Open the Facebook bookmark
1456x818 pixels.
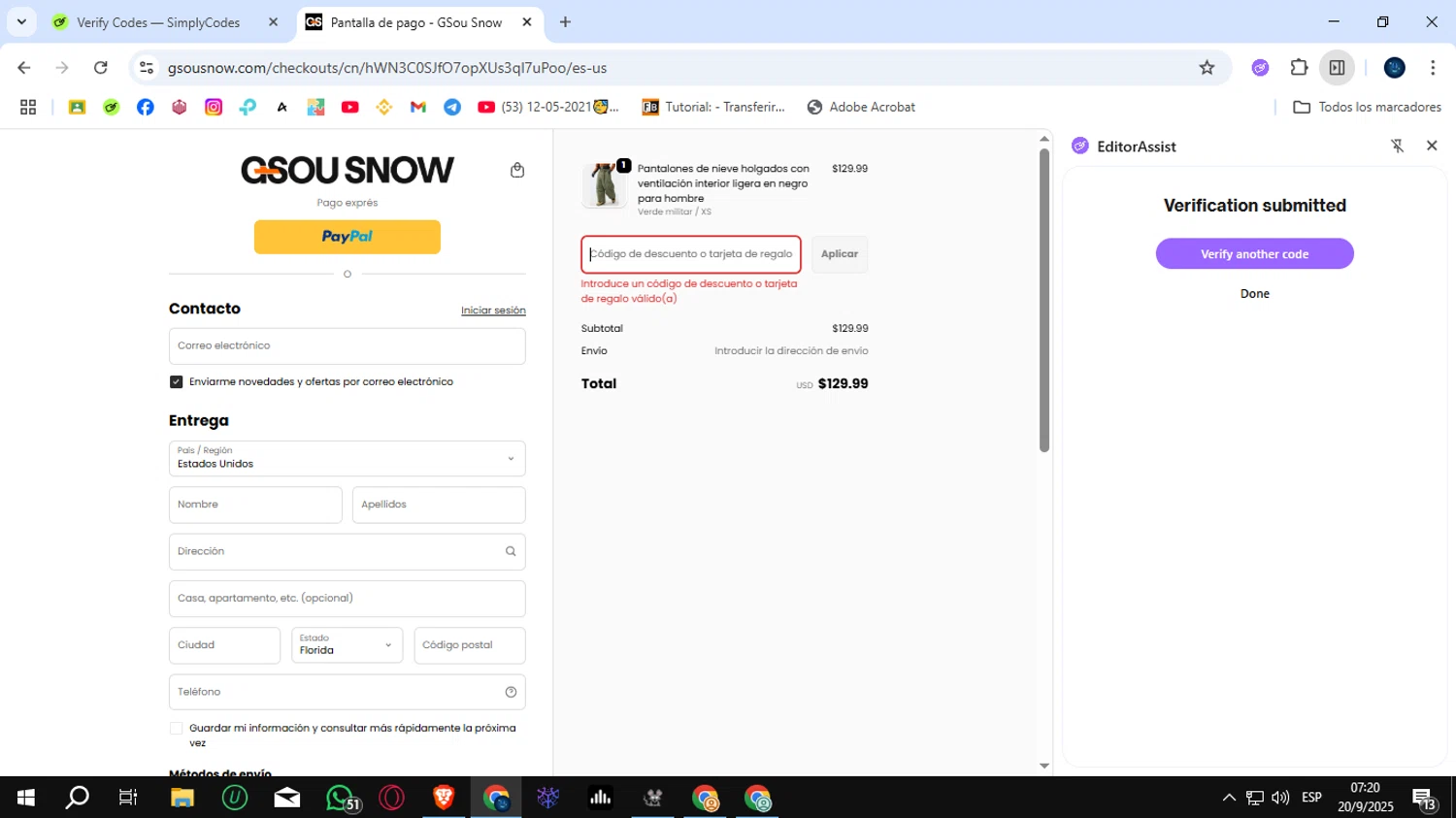click(146, 107)
